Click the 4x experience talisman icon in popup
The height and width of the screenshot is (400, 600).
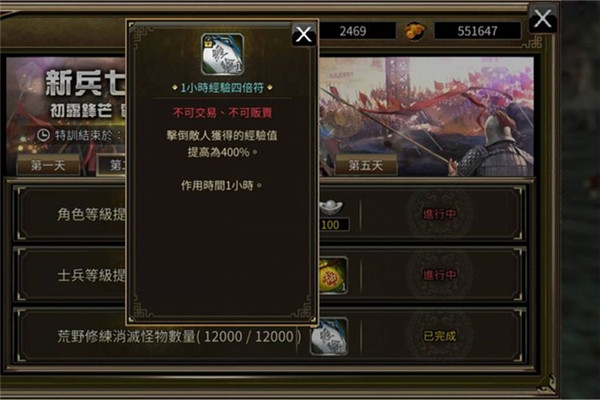[223, 54]
